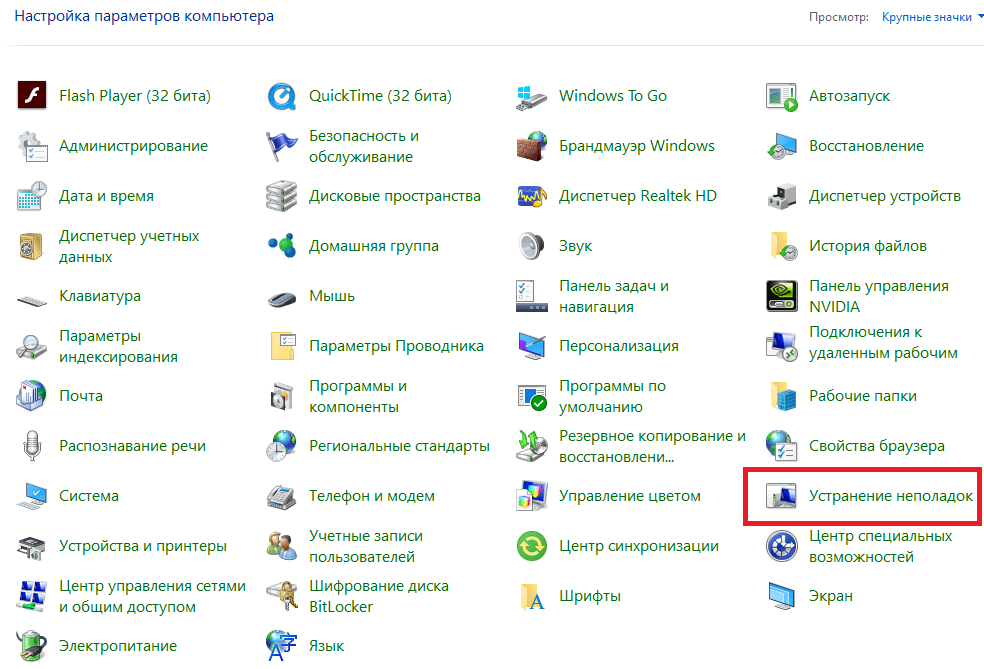Open the Flash Player icon
Image resolution: width=984 pixels, height=669 pixels.
click(x=32, y=96)
